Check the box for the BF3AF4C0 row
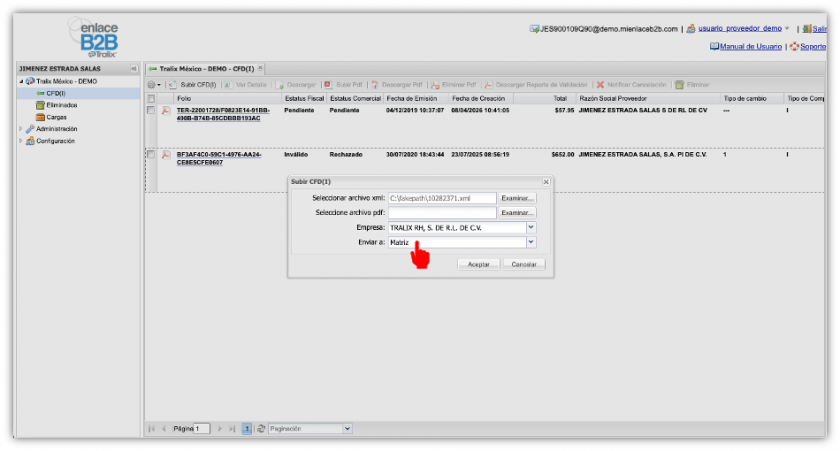The width and height of the screenshot is (840, 451). click(x=151, y=155)
